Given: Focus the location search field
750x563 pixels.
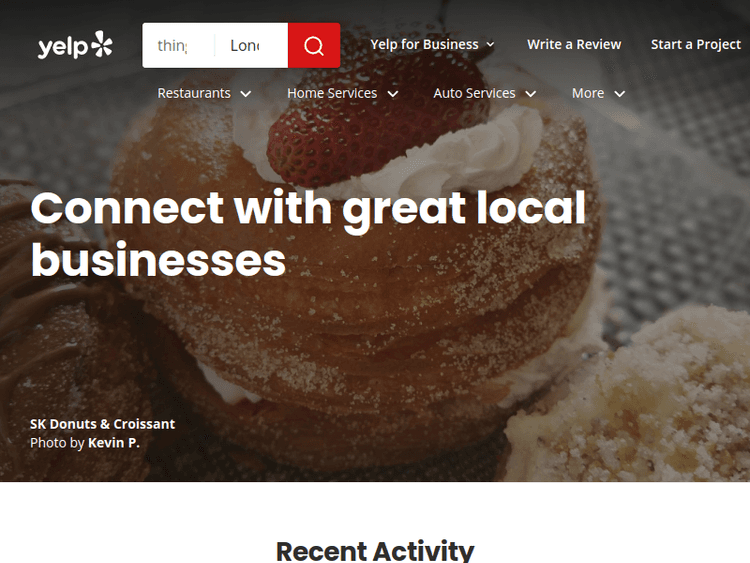Looking at the screenshot, I should point(252,45).
